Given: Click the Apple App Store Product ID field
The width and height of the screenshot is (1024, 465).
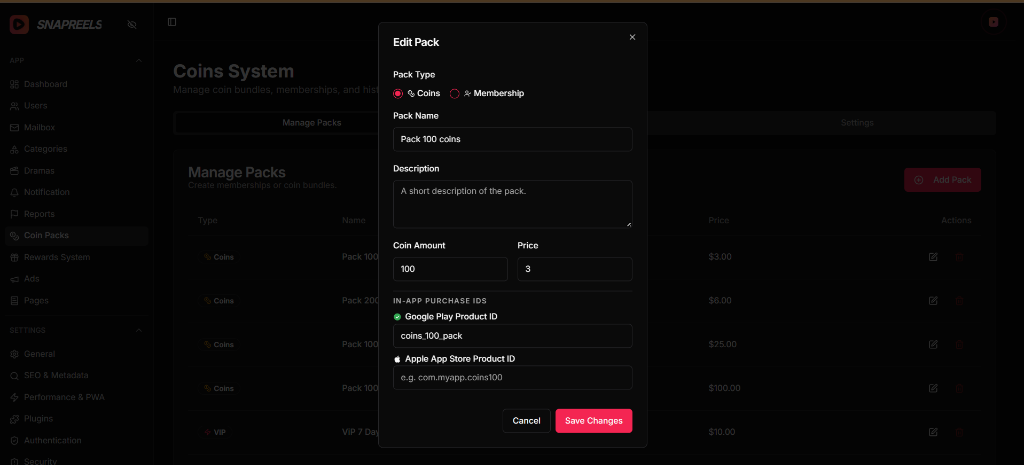Looking at the screenshot, I should [x=513, y=377].
